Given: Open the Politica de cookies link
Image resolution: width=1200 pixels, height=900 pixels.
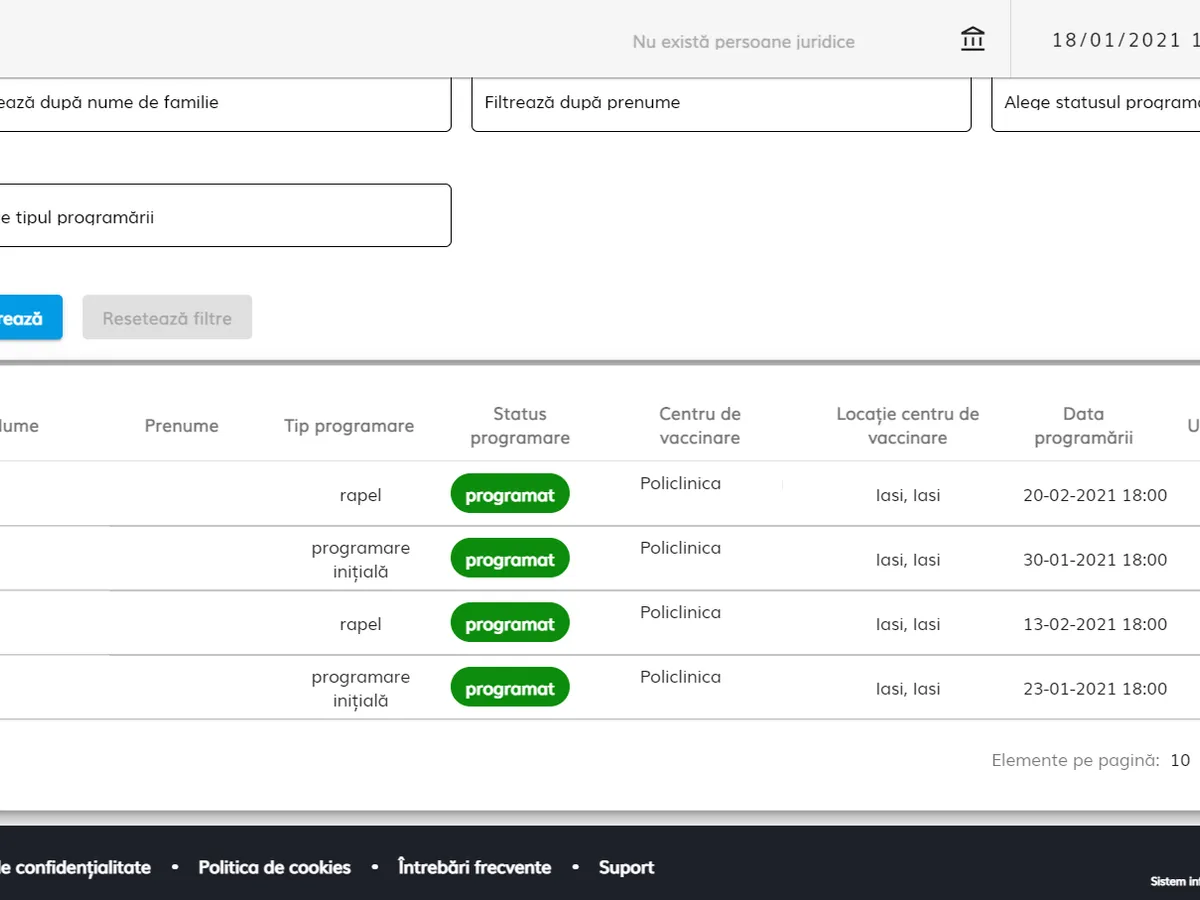Looking at the screenshot, I should click(274, 867).
